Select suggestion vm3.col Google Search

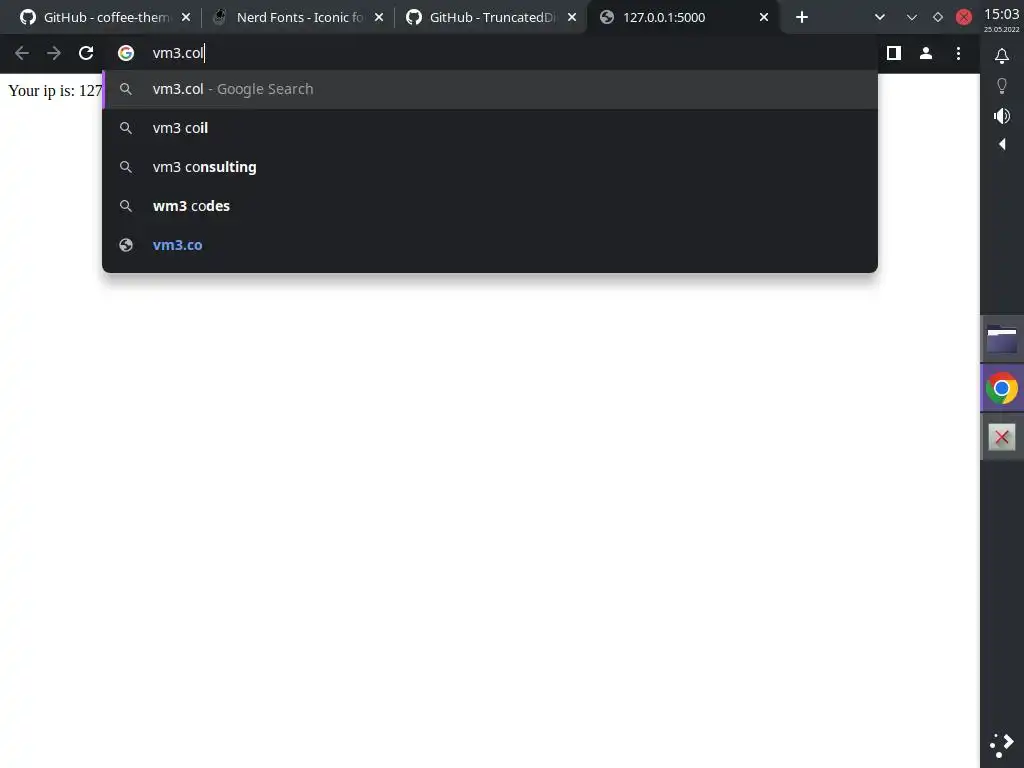coord(490,89)
